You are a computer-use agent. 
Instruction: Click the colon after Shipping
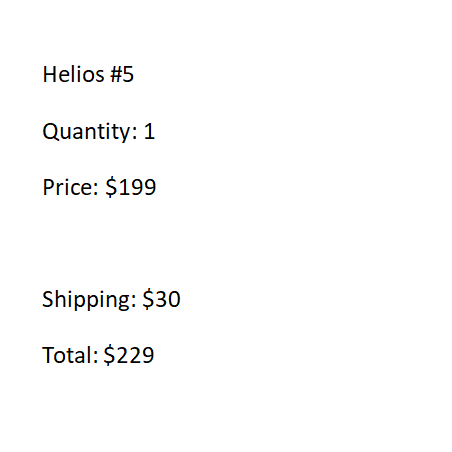tap(133, 301)
